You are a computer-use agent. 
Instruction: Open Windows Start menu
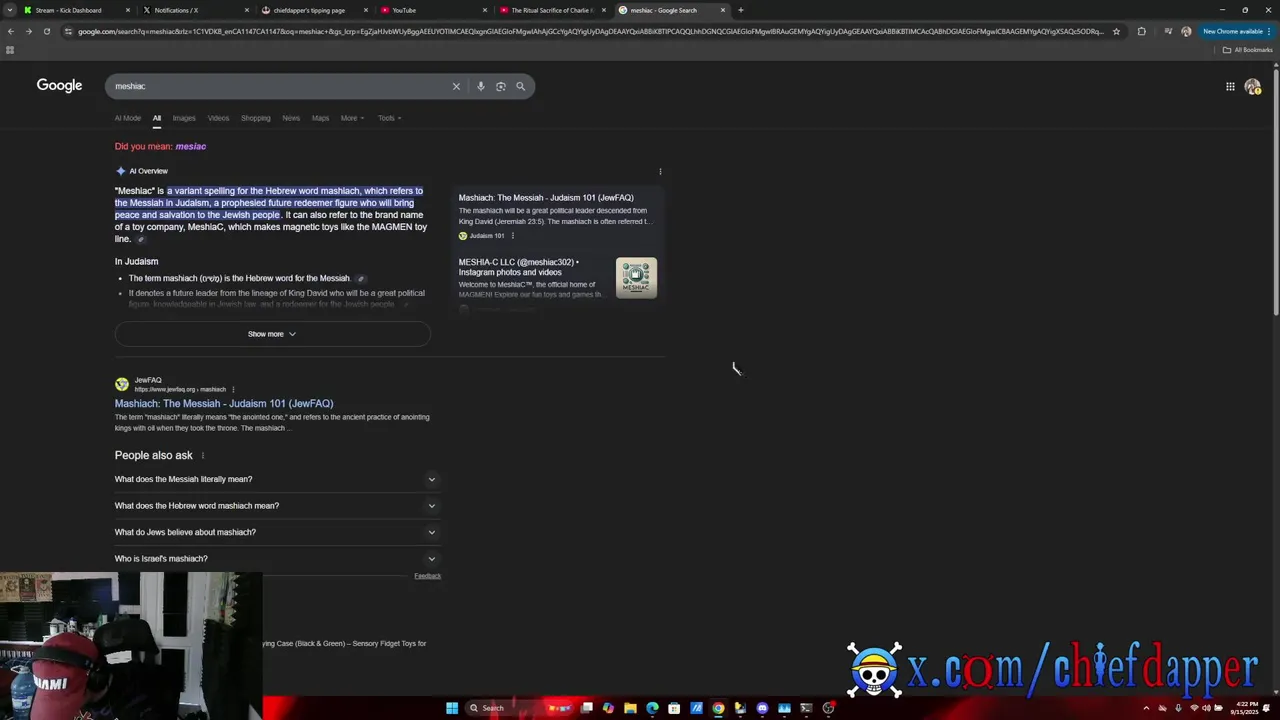tap(452, 708)
